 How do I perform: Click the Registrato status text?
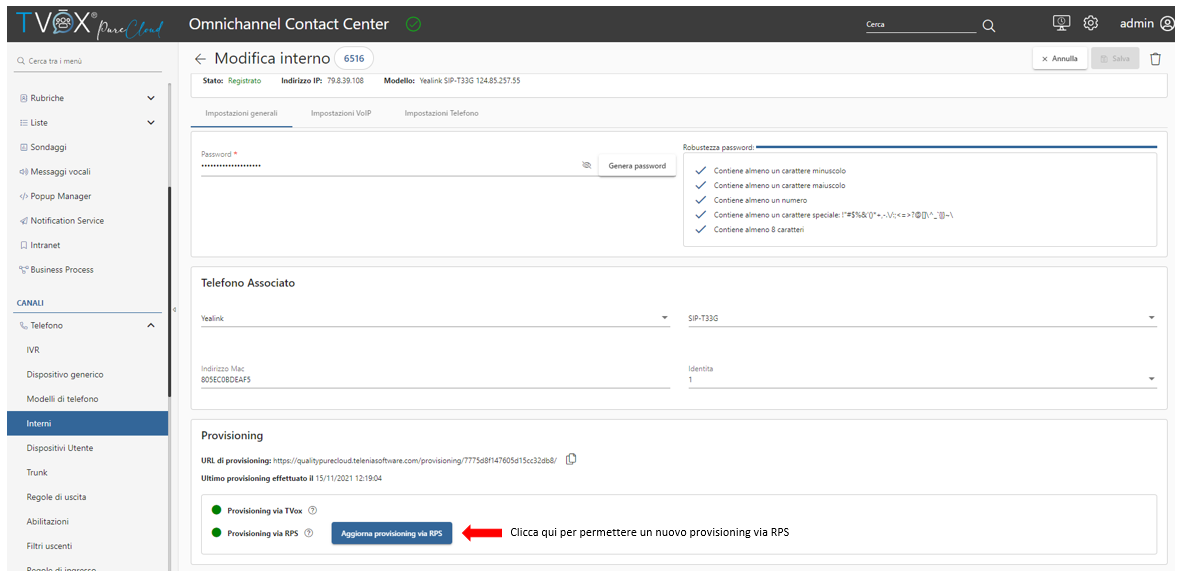coord(245,80)
